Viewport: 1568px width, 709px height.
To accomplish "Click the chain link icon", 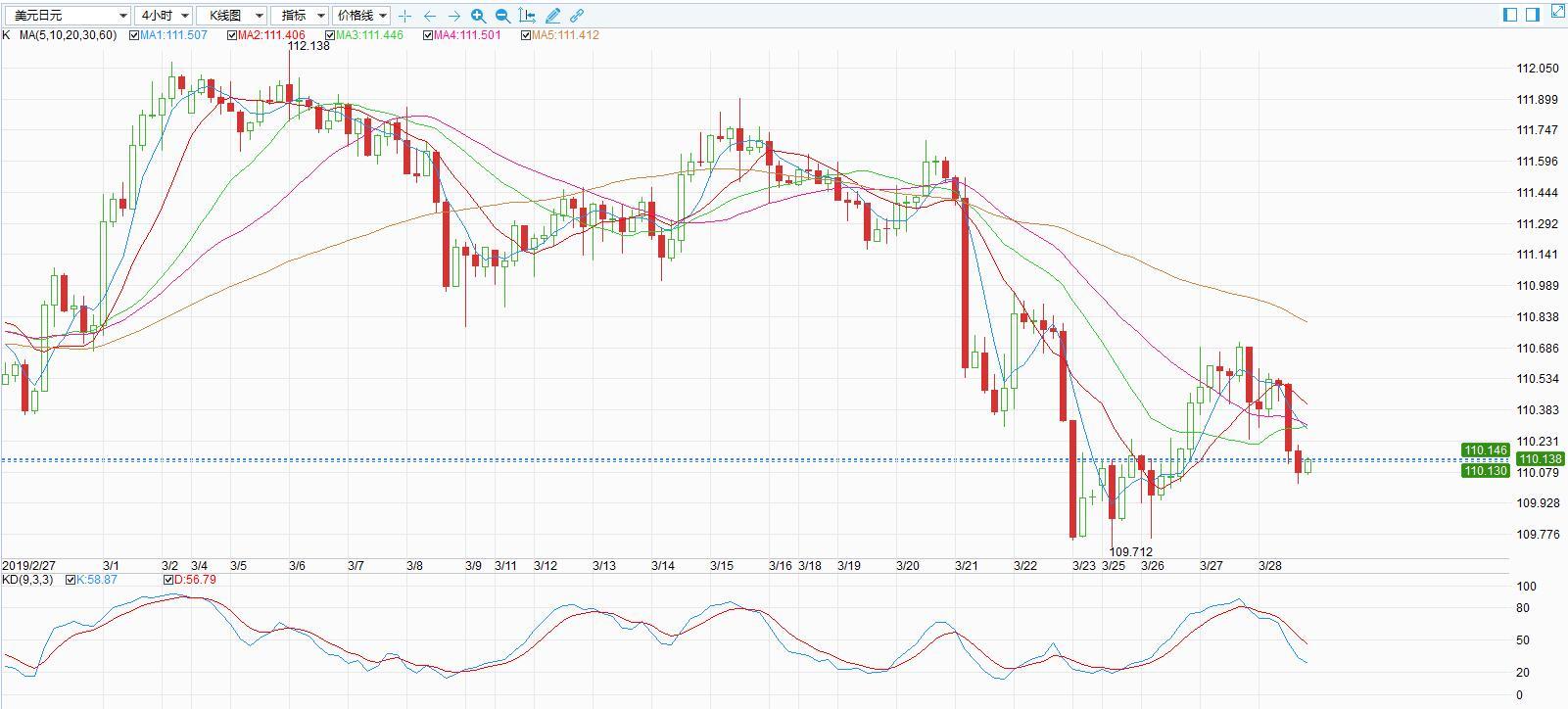I will pyautogui.click(x=577, y=16).
